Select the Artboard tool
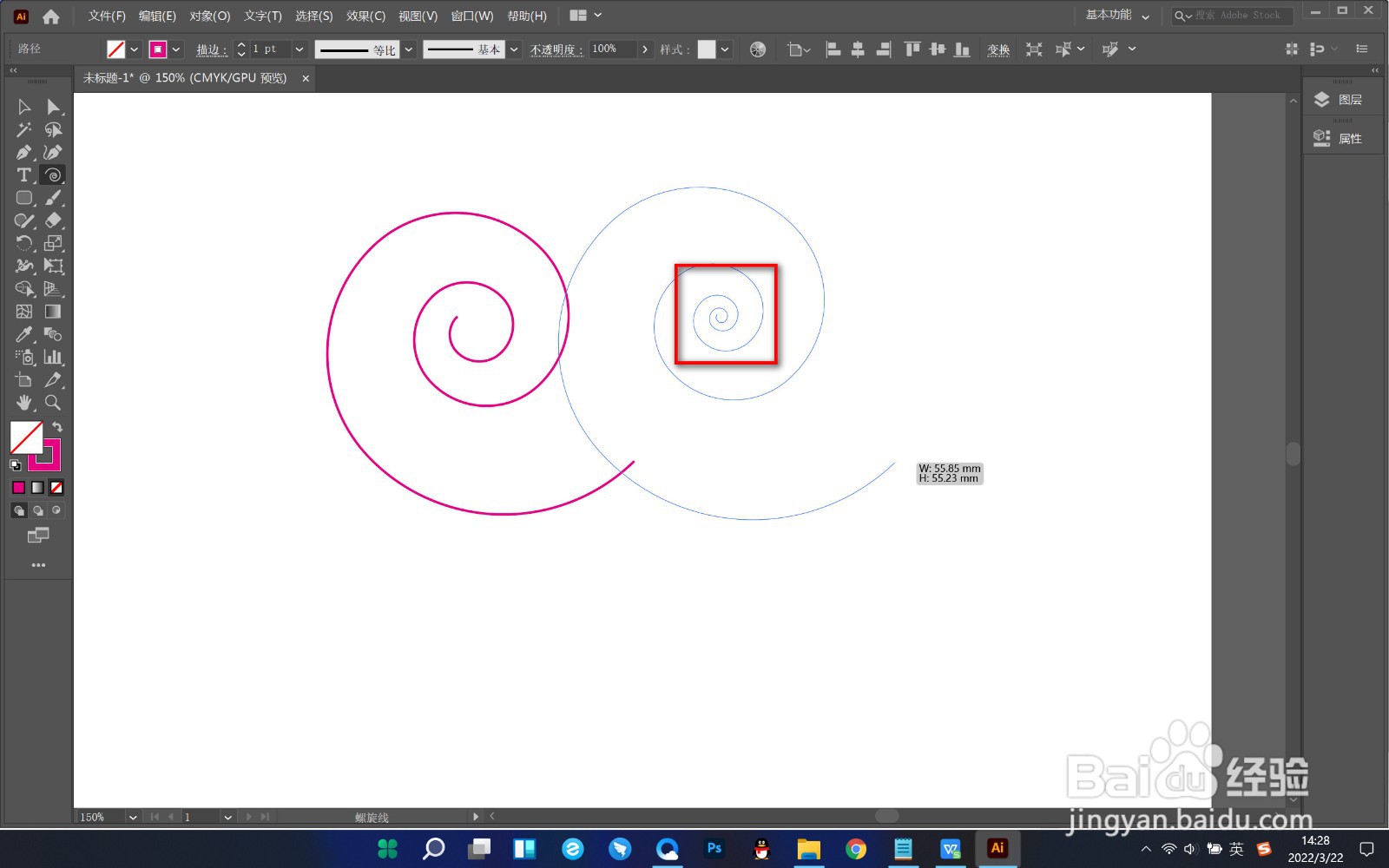The height and width of the screenshot is (868, 1389). click(24, 380)
